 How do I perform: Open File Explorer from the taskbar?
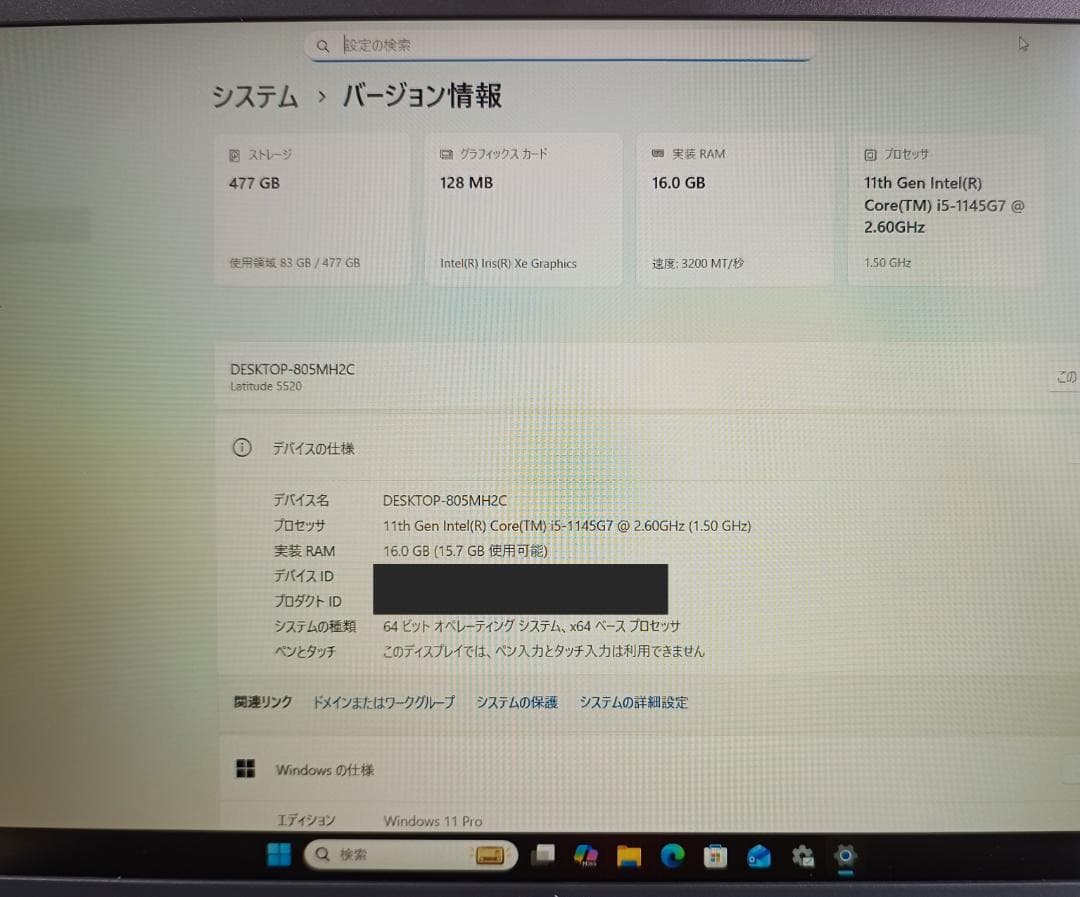click(630, 855)
